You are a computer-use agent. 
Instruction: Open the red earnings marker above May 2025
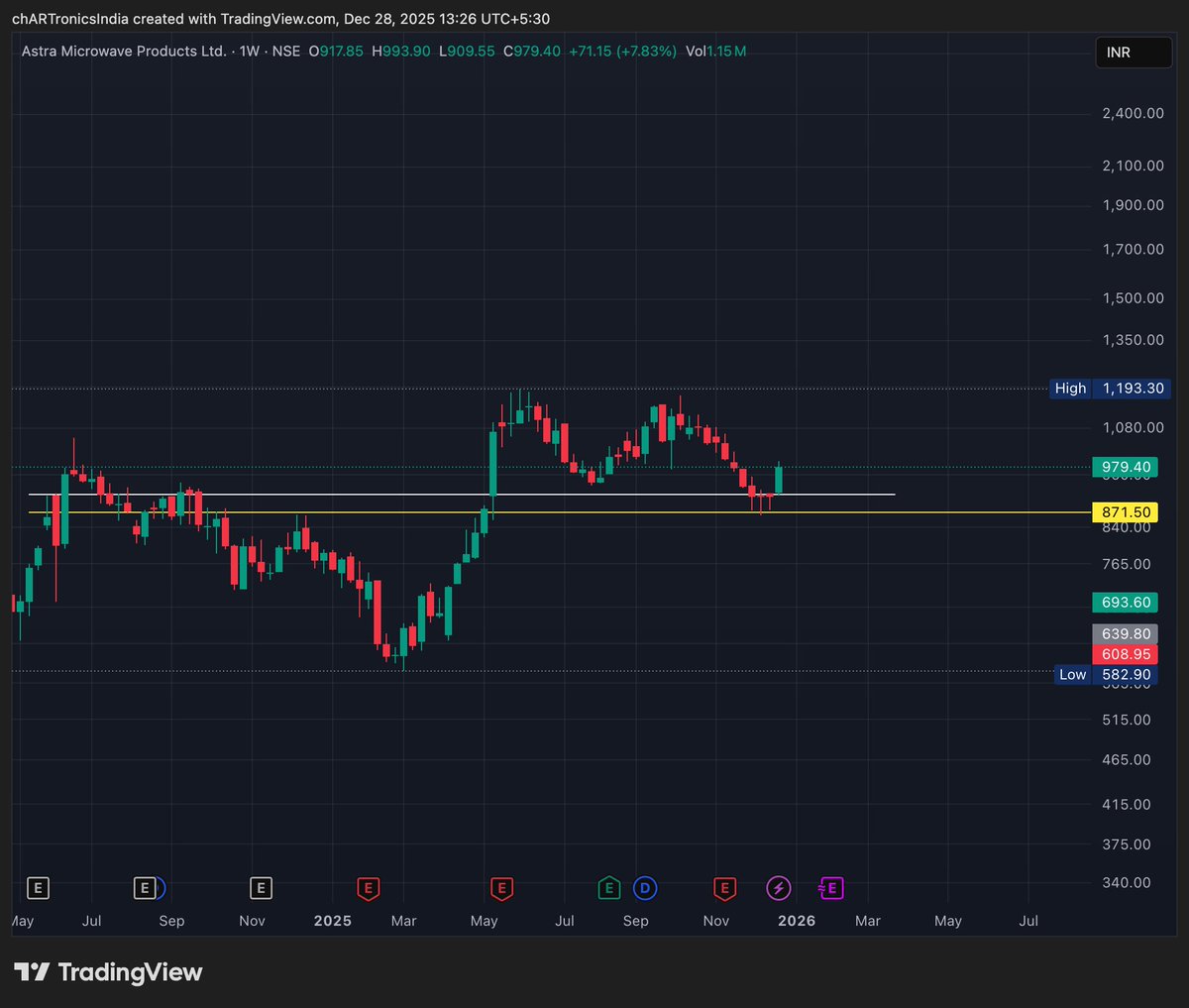tap(501, 888)
